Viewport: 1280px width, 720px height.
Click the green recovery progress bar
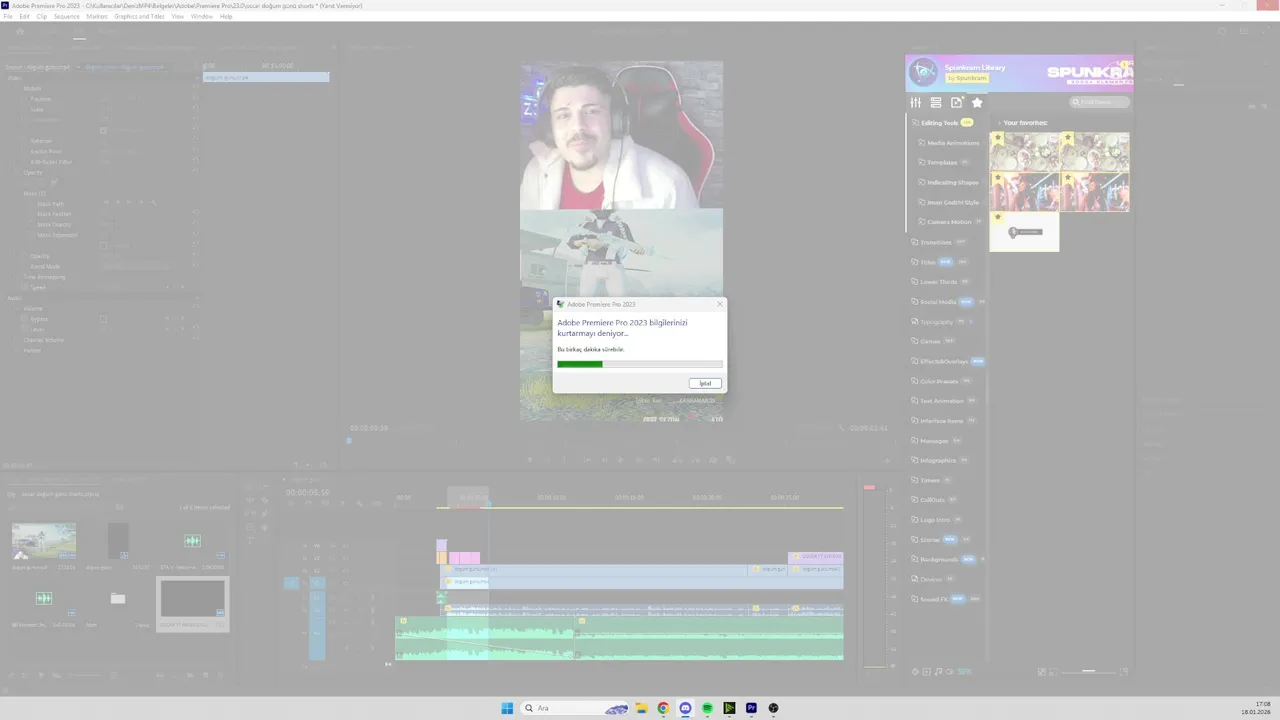coord(580,364)
